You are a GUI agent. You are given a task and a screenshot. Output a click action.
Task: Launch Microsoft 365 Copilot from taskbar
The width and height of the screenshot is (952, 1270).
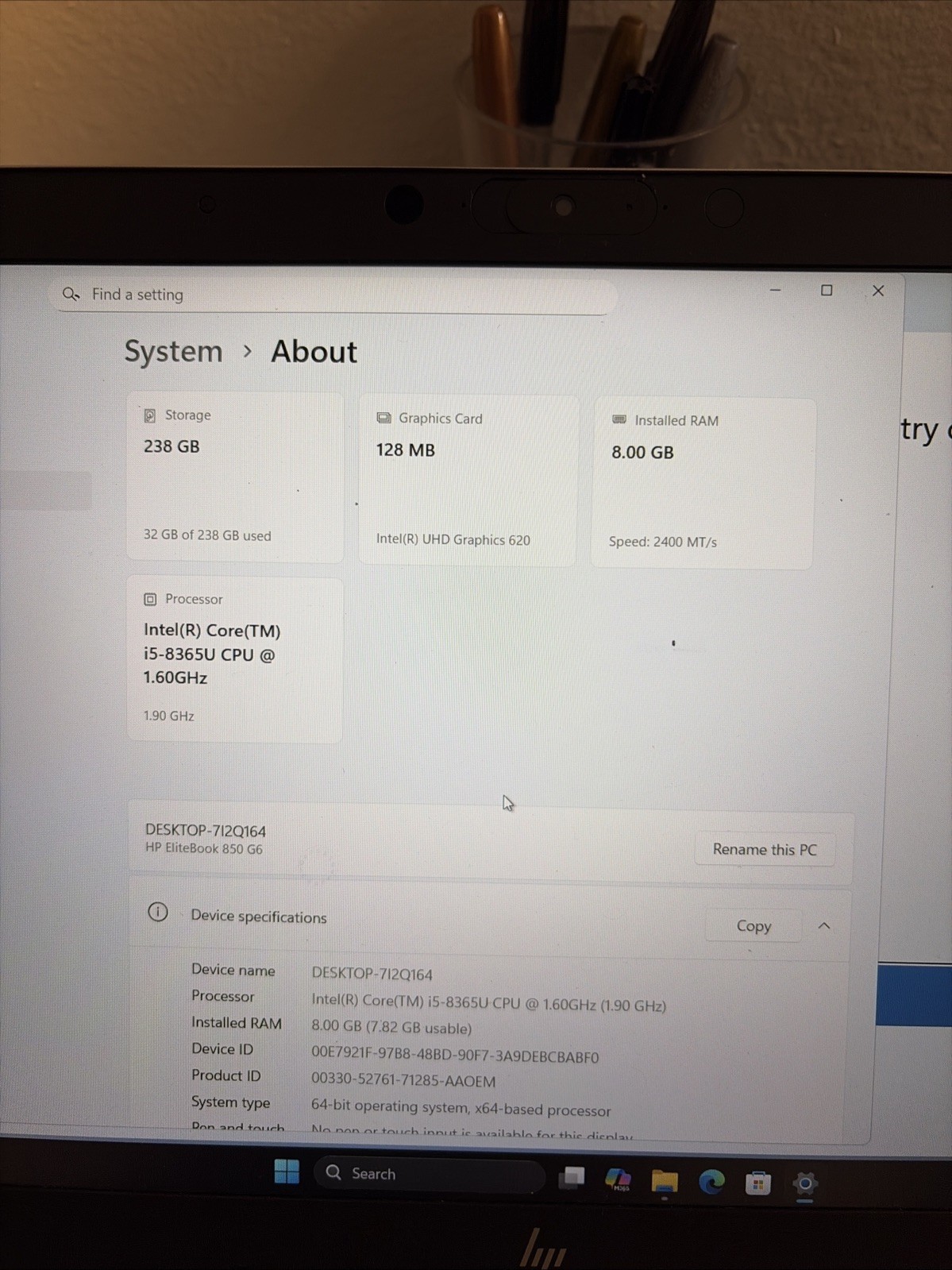[618, 1179]
